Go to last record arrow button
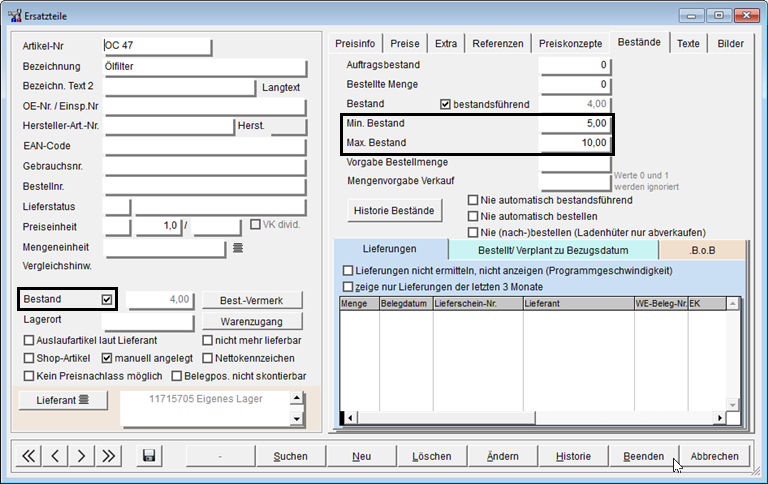The width and height of the screenshot is (768, 484). click(108, 456)
